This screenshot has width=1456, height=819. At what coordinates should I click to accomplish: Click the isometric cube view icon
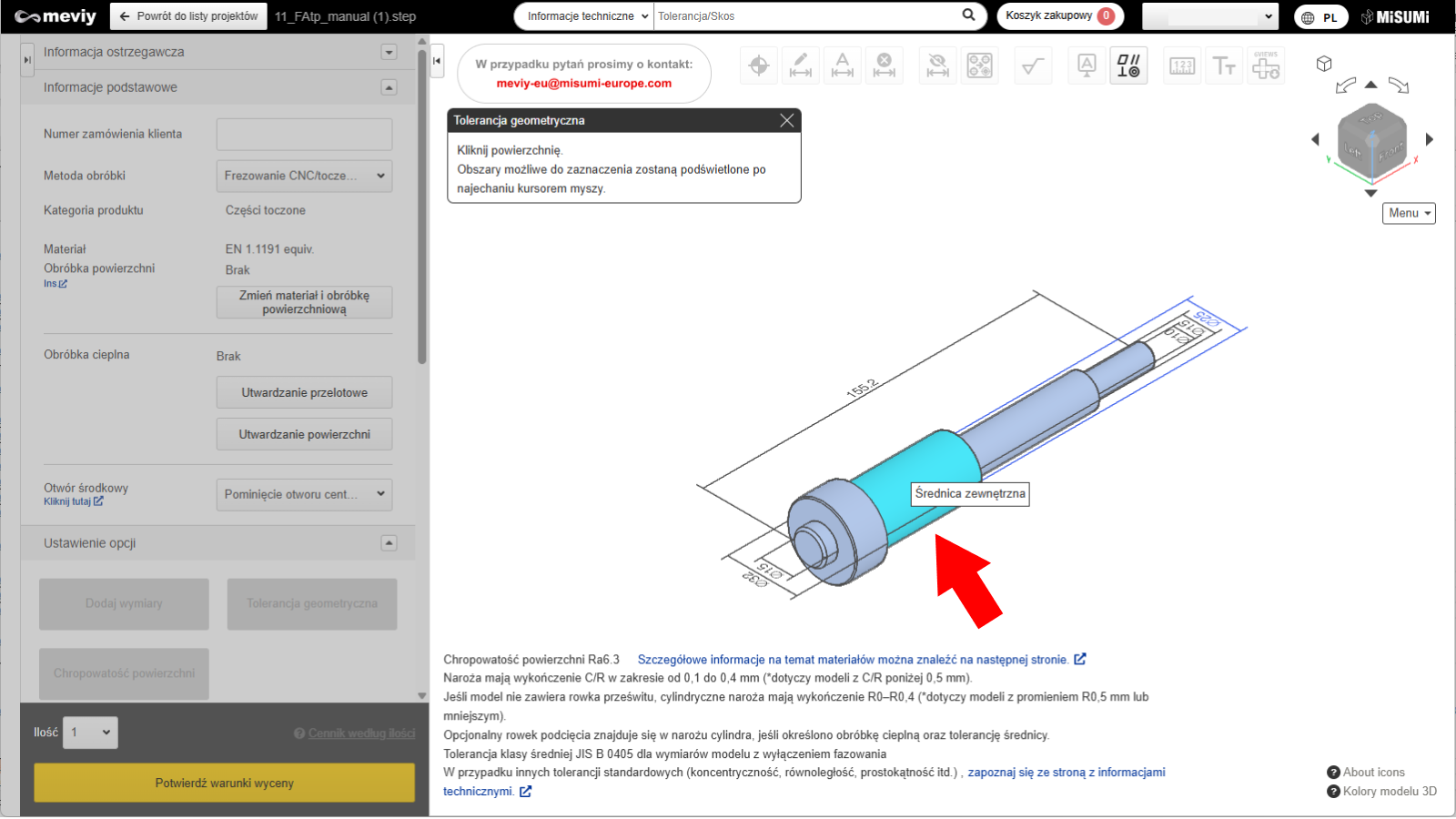(1324, 64)
